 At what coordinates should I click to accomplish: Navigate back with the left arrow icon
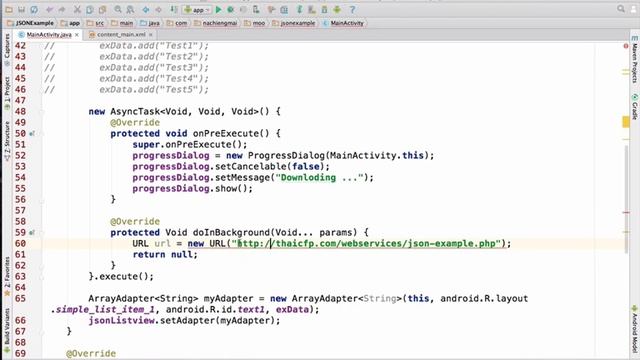point(146,9)
